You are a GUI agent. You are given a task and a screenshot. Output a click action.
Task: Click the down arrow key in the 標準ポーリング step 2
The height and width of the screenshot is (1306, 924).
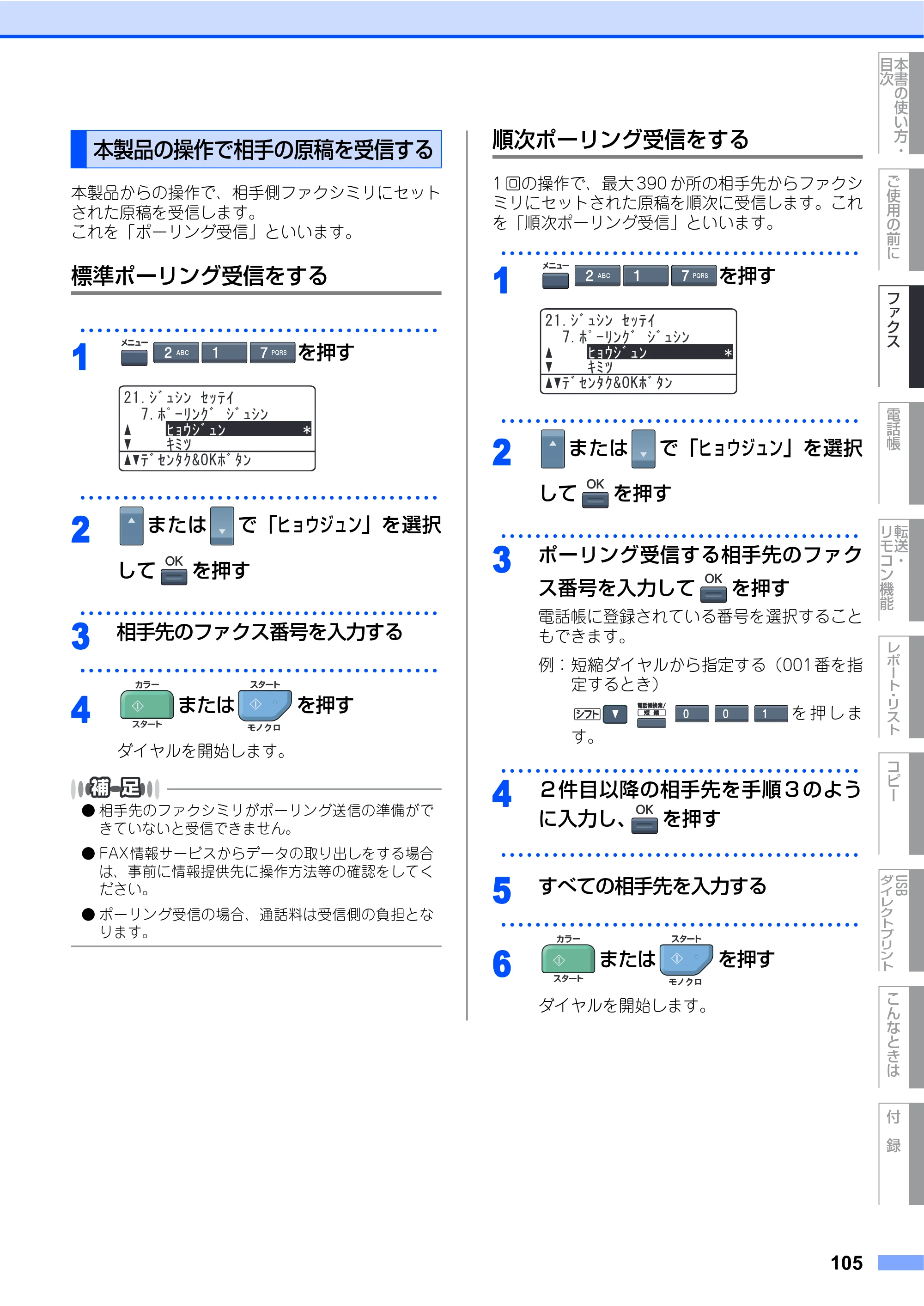click(222, 526)
